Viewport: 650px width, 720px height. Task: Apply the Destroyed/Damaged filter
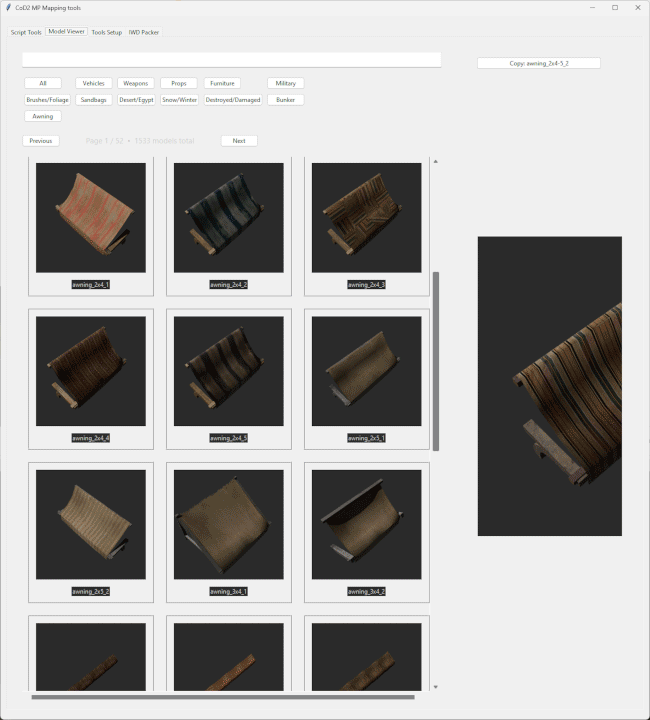click(x=233, y=100)
